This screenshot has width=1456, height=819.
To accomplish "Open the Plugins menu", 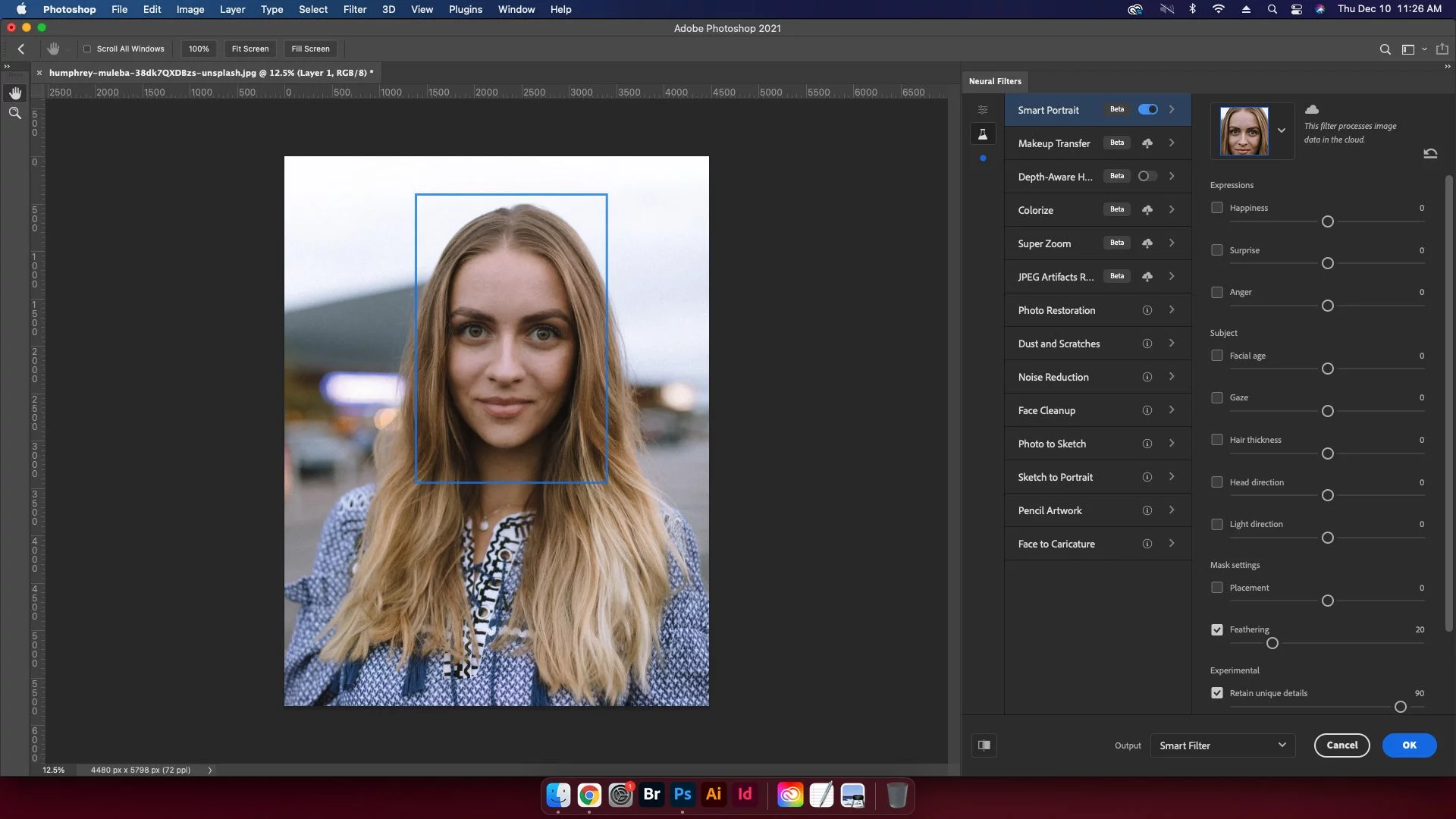I will pos(465,9).
